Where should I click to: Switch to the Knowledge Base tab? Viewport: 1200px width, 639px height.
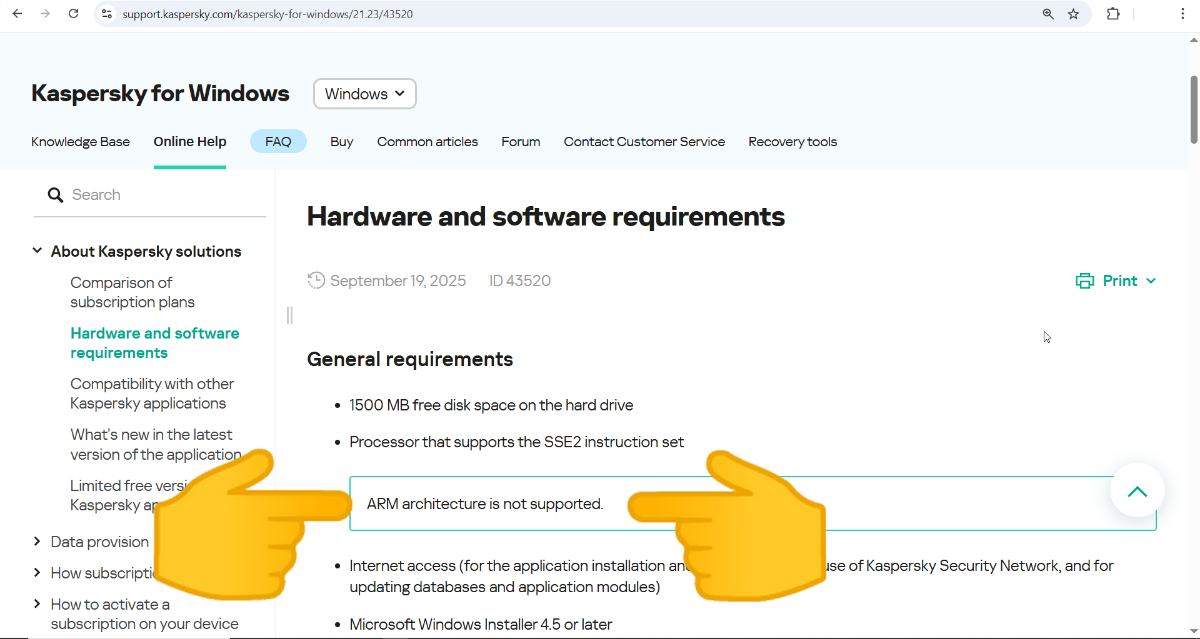pos(81,142)
